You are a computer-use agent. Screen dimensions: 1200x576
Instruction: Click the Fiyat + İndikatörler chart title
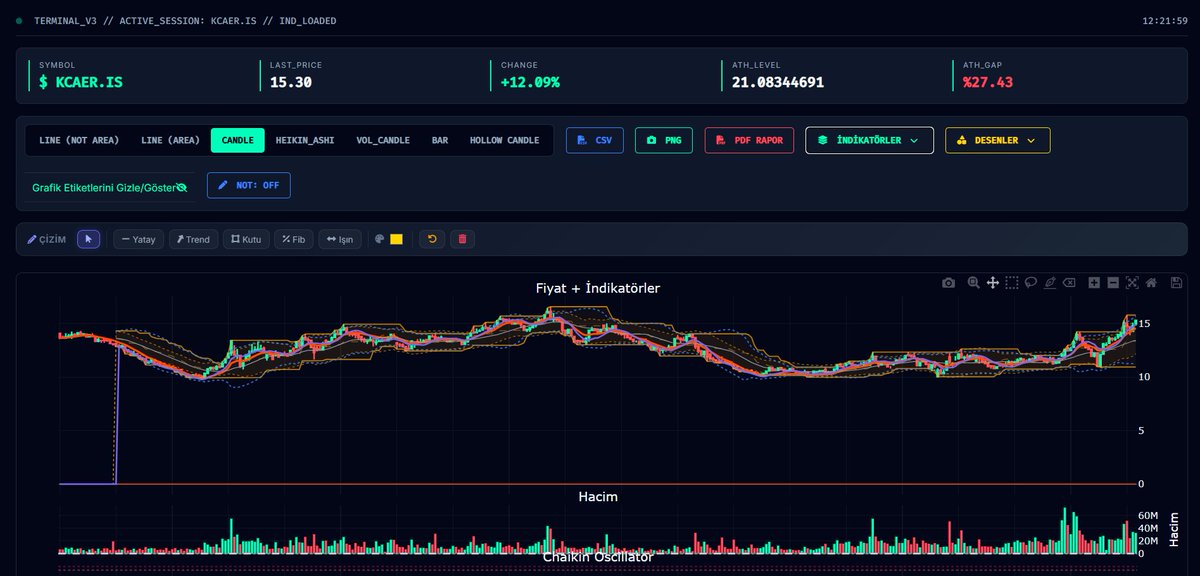[598, 288]
